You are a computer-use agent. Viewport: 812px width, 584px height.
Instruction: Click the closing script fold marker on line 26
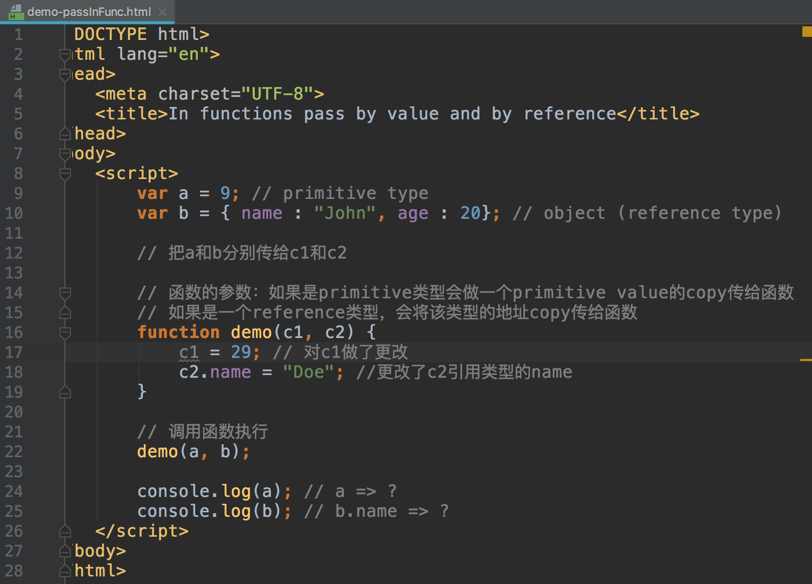pos(65,531)
